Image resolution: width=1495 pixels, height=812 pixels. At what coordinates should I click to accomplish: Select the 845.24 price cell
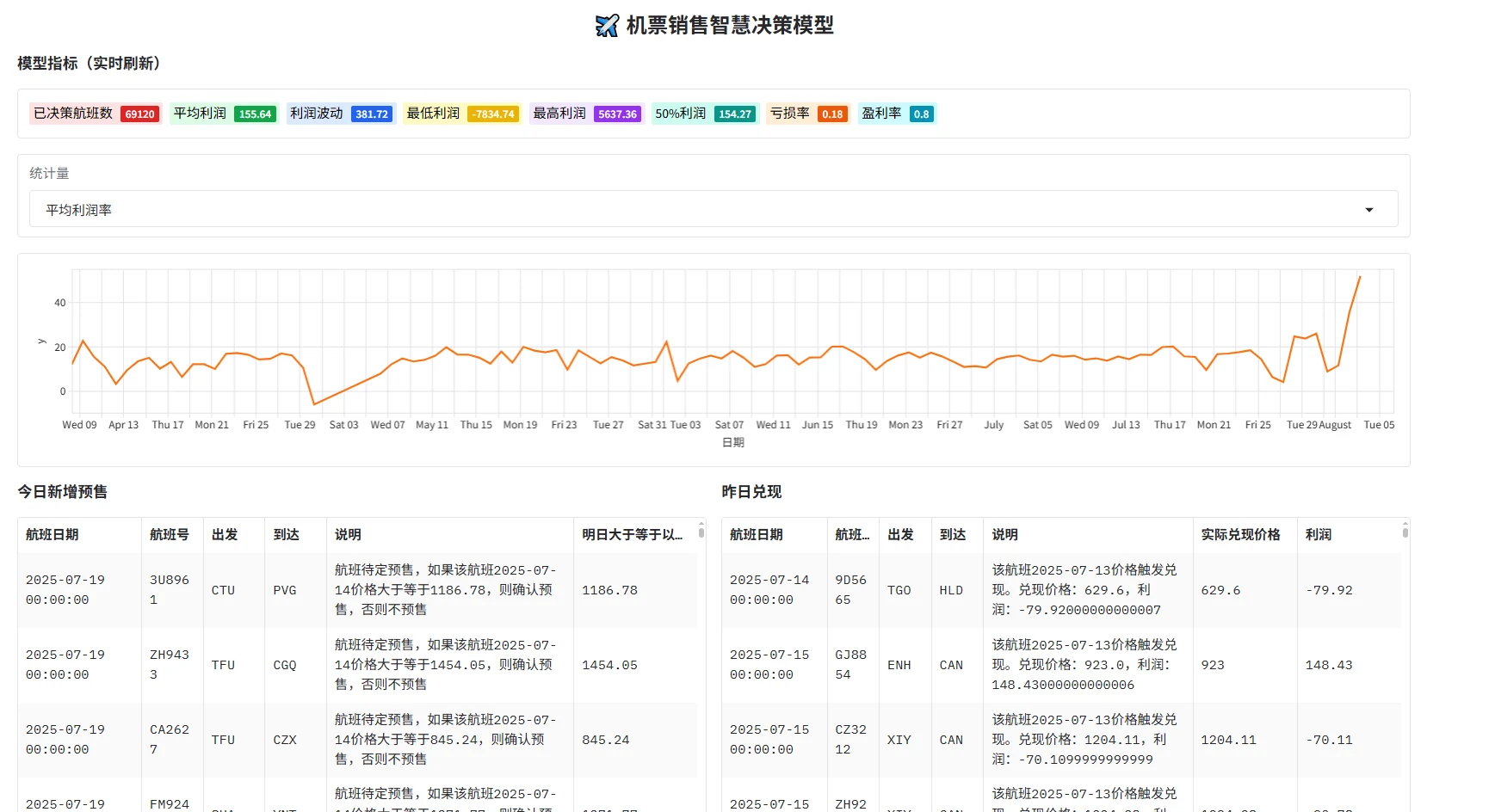tap(635, 740)
